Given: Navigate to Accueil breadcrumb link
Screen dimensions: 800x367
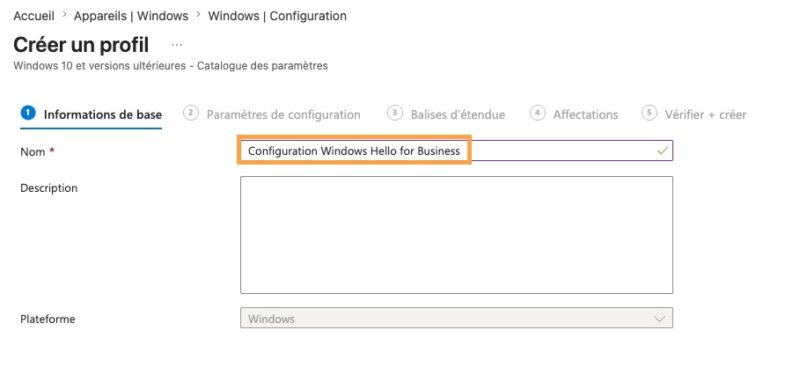Looking at the screenshot, I should click(x=34, y=16).
